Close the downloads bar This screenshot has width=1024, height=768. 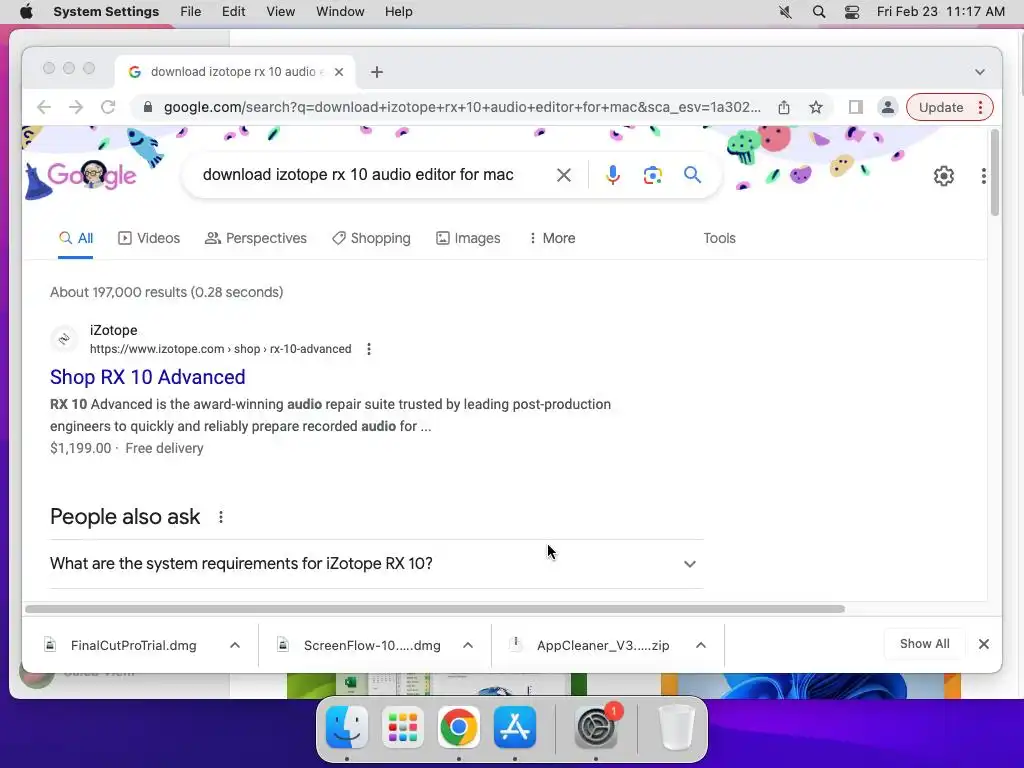pos(984,644)
